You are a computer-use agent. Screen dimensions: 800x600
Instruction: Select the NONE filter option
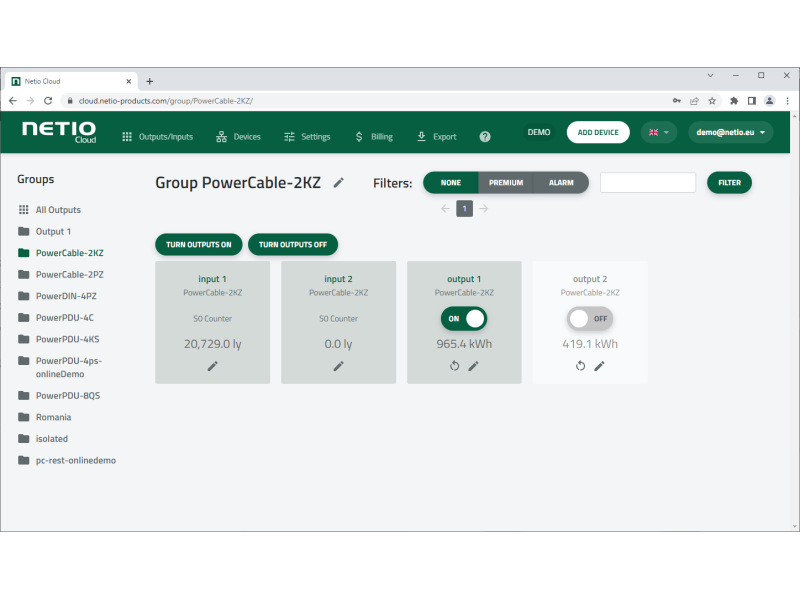(x=451, y=183)
